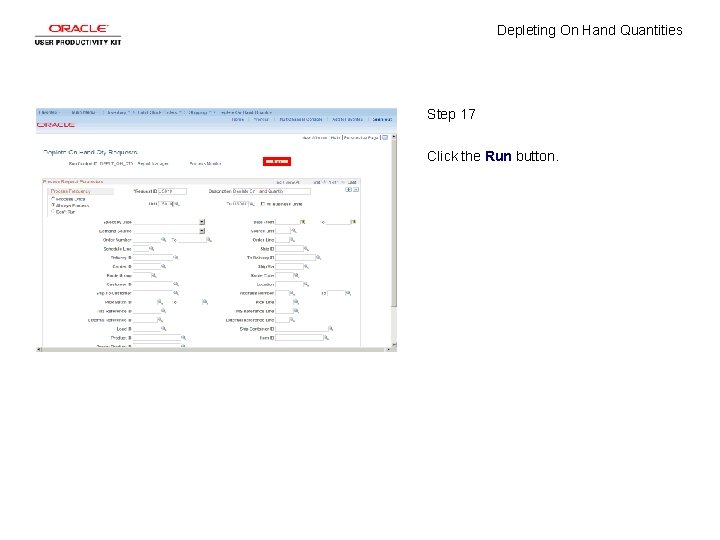Open lookup for Pick Line field
This screenshot has width=720, height=540.
click(x=296, y=302)
